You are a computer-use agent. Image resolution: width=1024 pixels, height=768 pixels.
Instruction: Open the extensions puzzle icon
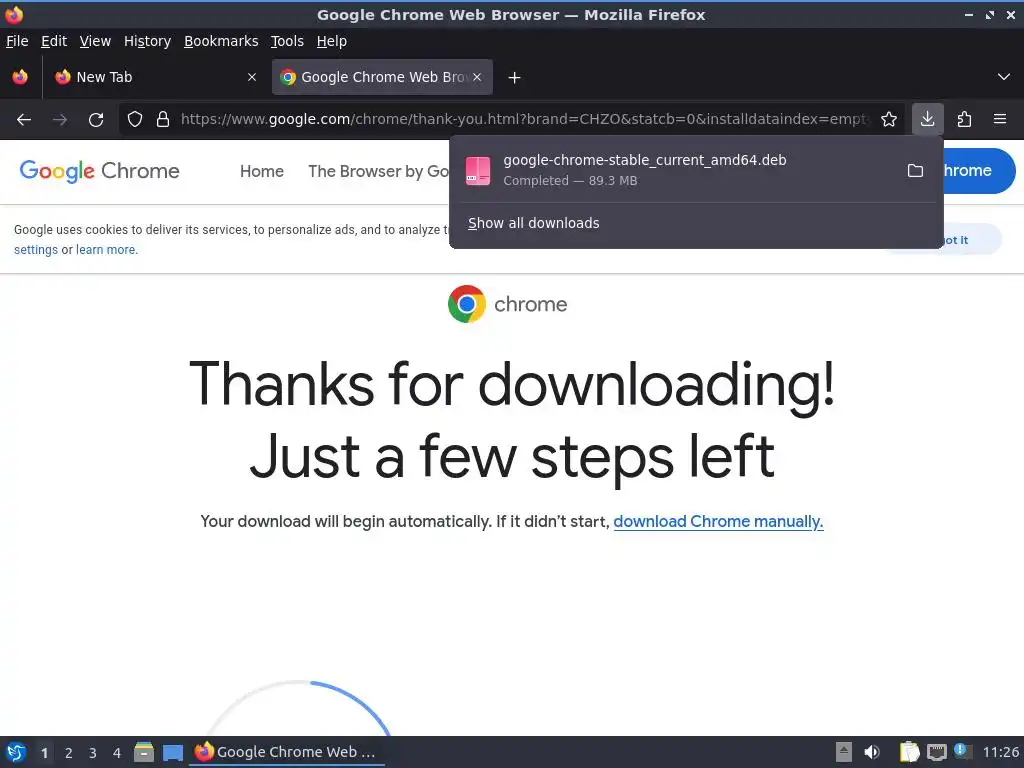(964, 120)
